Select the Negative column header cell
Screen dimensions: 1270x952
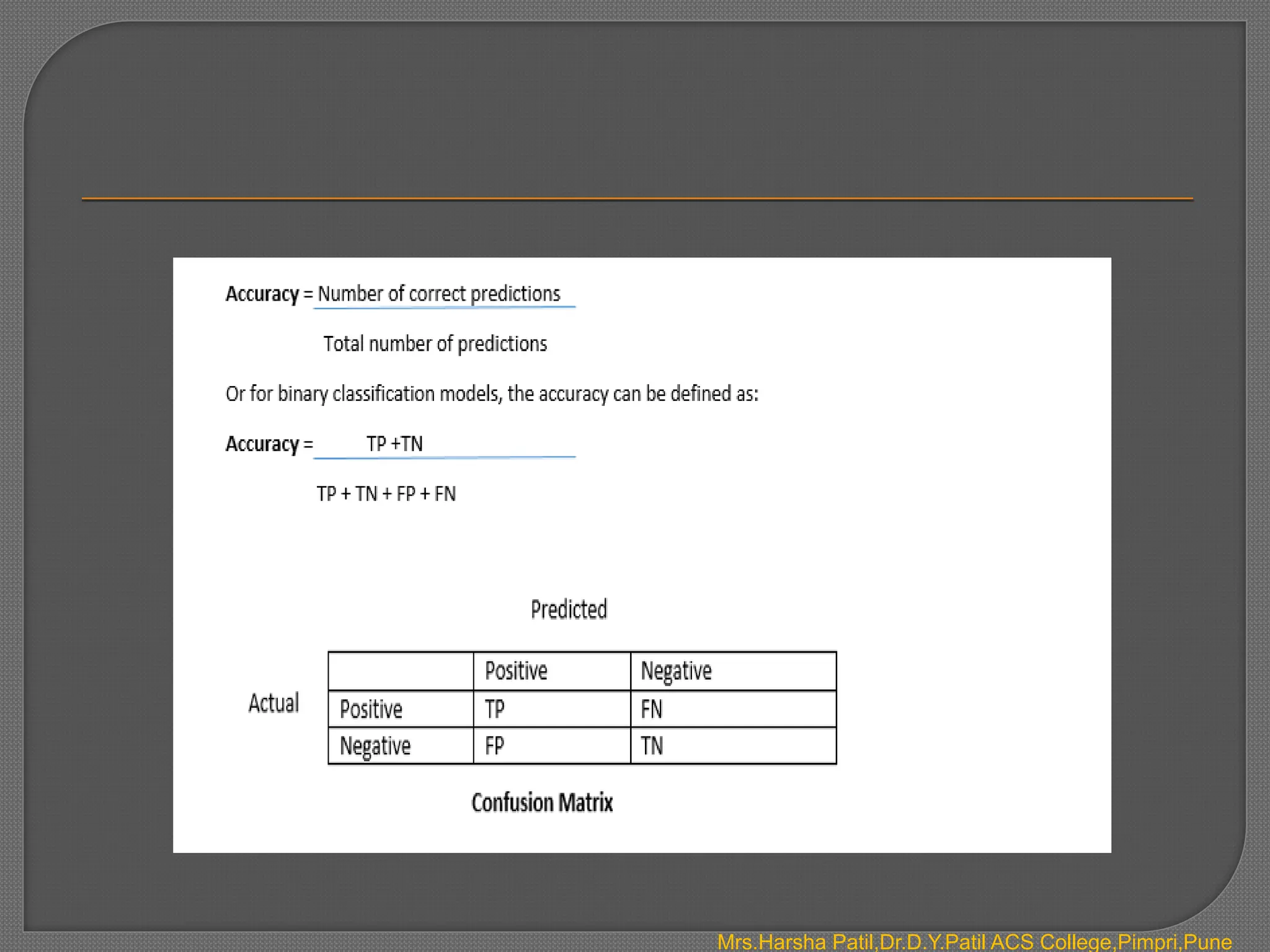[x=676, y=671]
